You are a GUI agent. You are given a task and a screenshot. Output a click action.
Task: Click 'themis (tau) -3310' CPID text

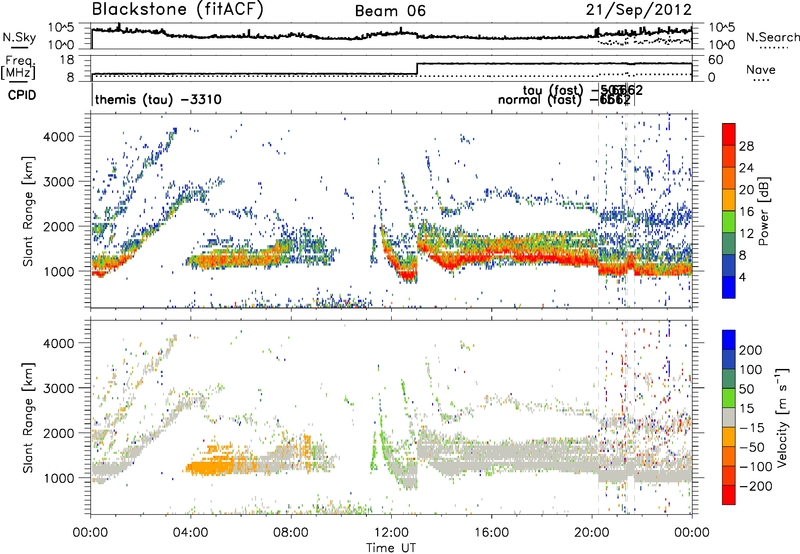click(x=158, y=99)
